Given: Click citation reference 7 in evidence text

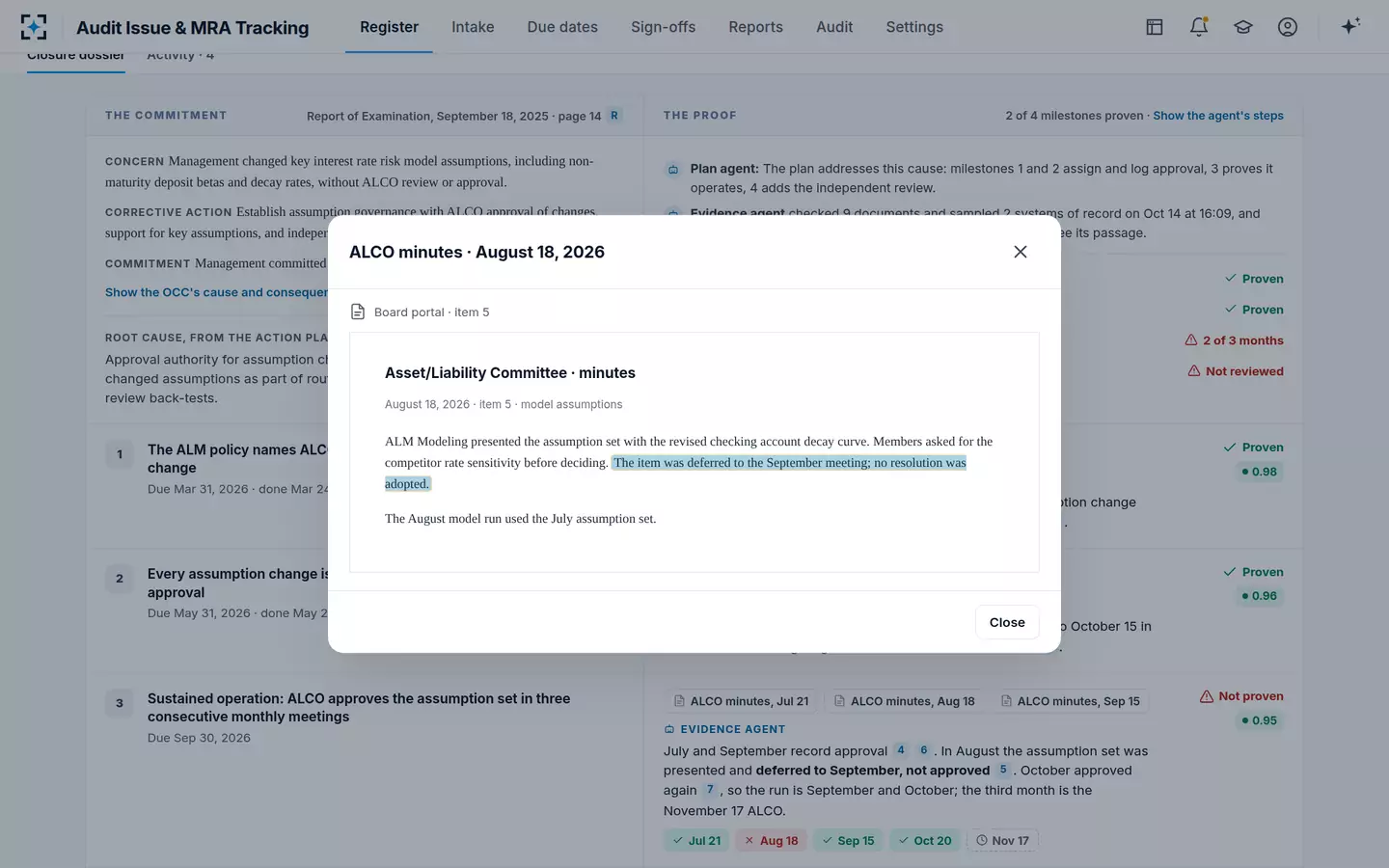Looking at the screenshot, I should [x=710, y=790].
